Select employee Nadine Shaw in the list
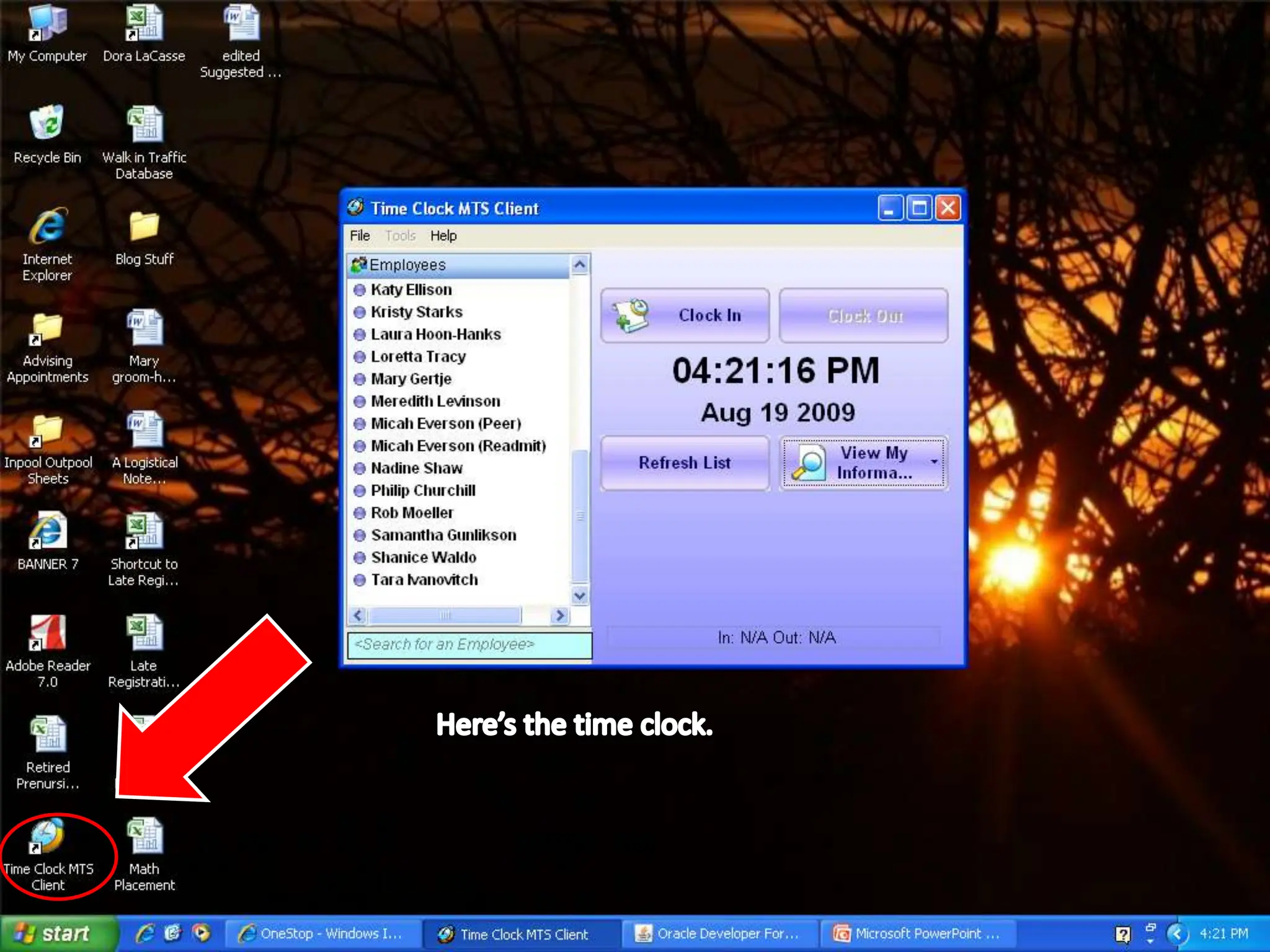This screenshot has height=952, width=1270. pos(416,468)
